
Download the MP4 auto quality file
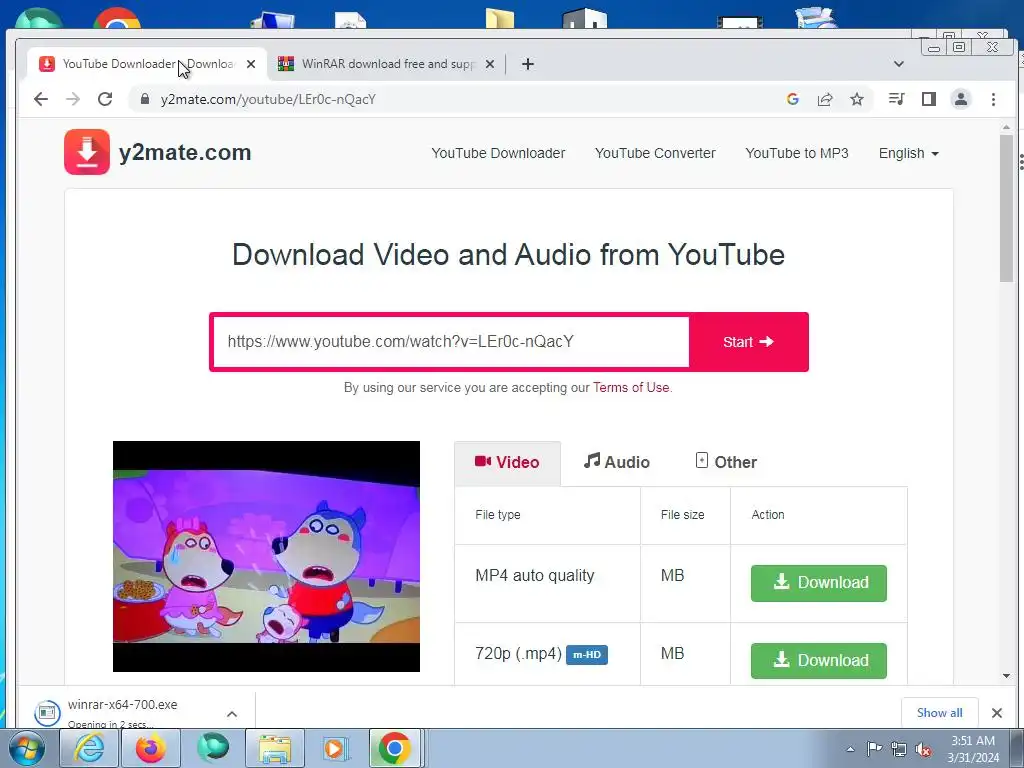(x=819, y=583)
